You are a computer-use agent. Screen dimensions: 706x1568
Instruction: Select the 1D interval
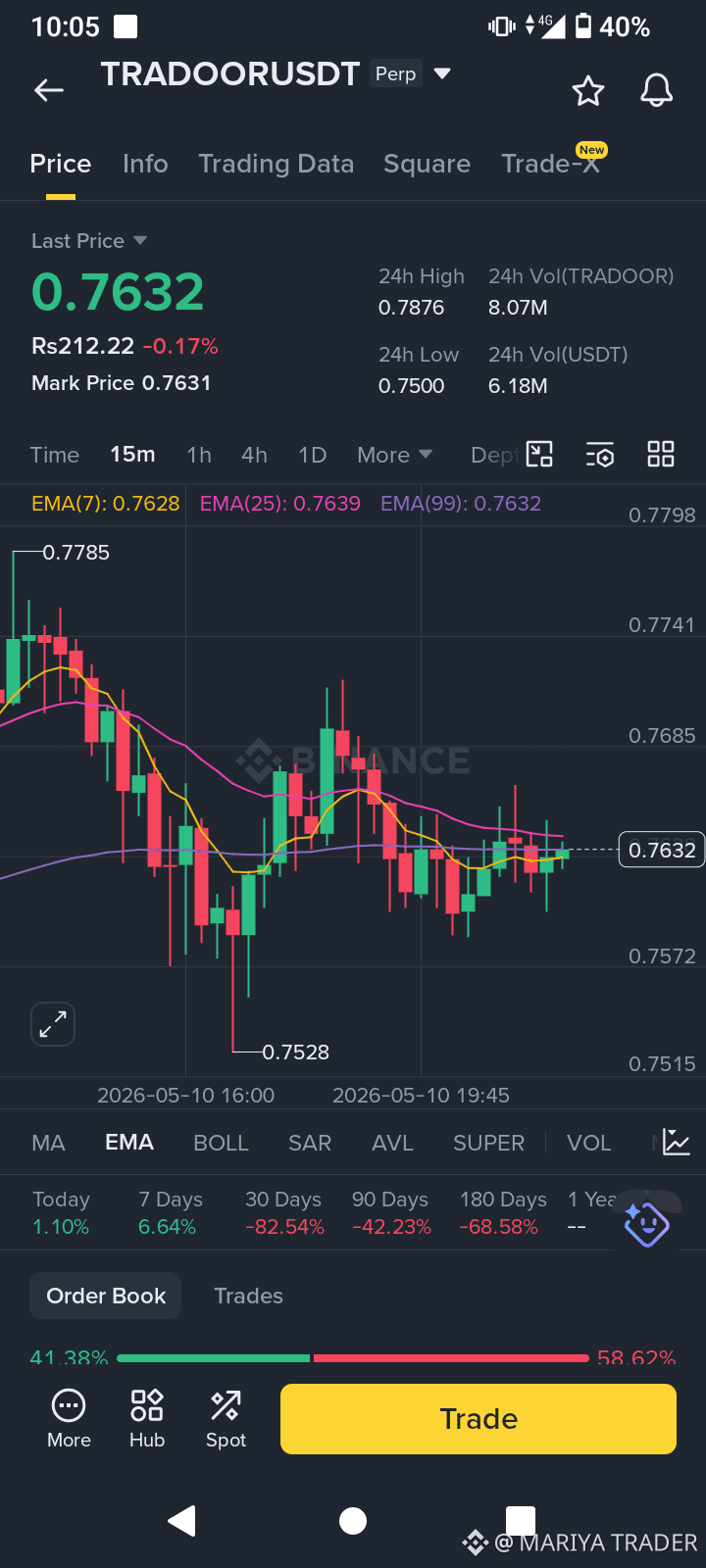(312, 455)
